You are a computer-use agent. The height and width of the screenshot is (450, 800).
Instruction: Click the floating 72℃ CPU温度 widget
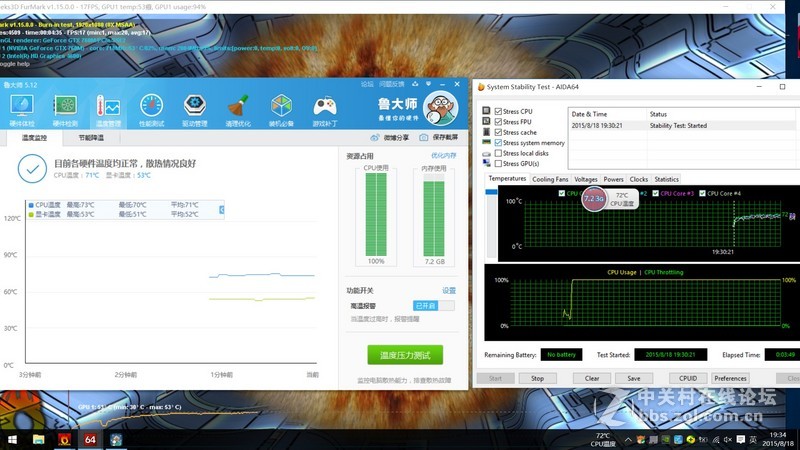[x=611, y=199]
